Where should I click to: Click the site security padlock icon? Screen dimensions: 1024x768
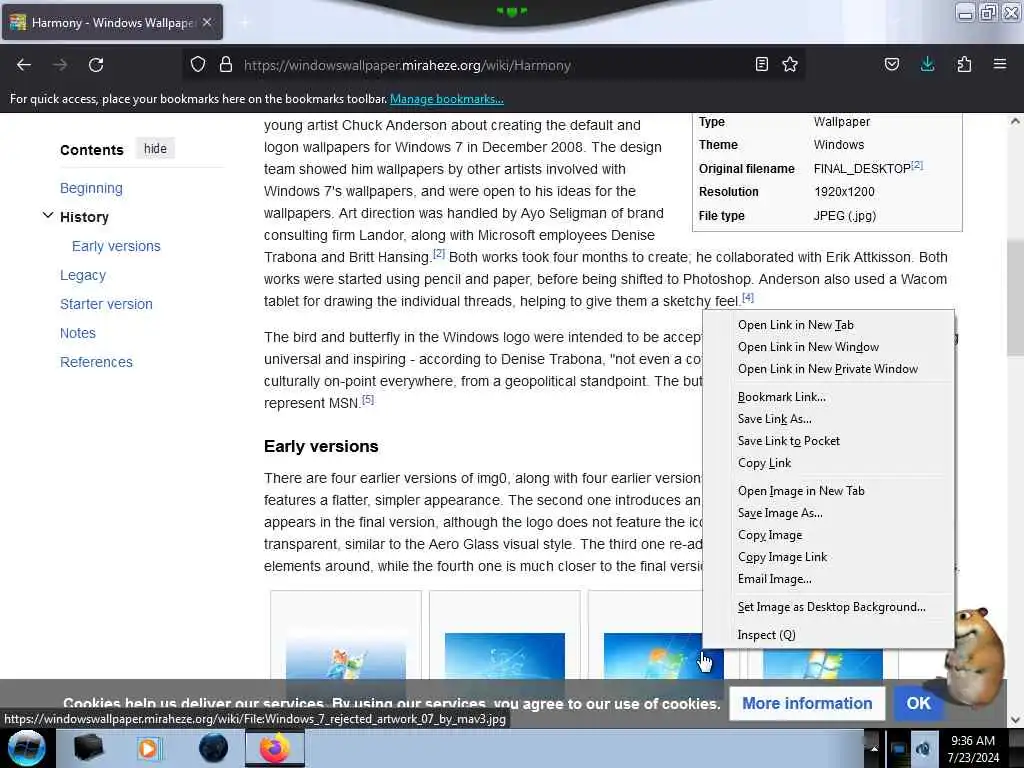226,65
